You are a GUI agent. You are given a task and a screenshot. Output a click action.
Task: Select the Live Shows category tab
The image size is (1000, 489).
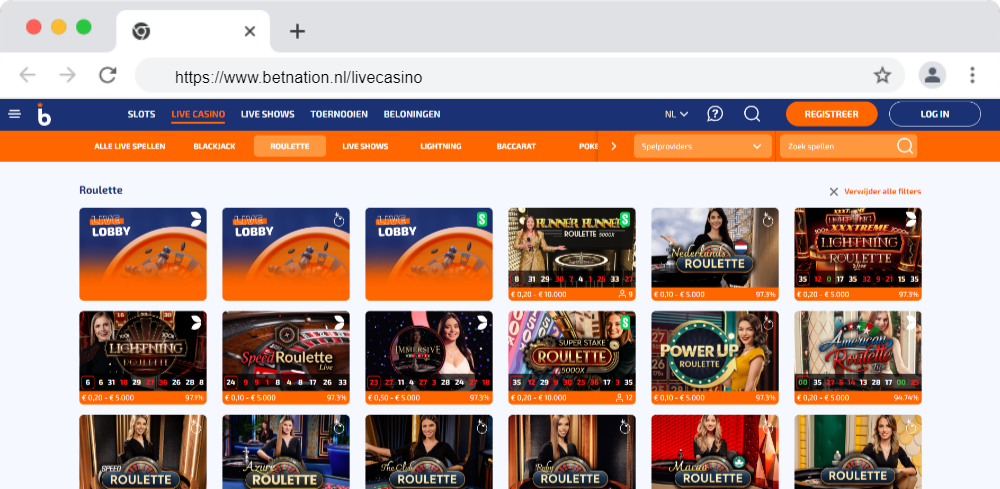365,146
